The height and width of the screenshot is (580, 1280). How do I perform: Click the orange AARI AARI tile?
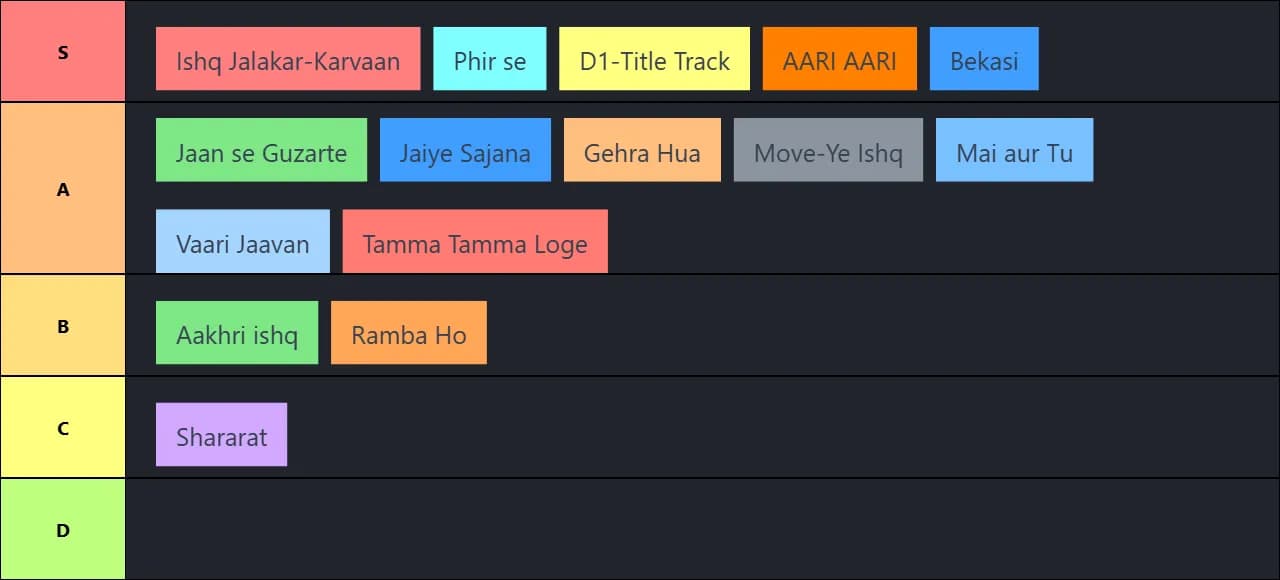pyautogui.click(x=840, y=59)
